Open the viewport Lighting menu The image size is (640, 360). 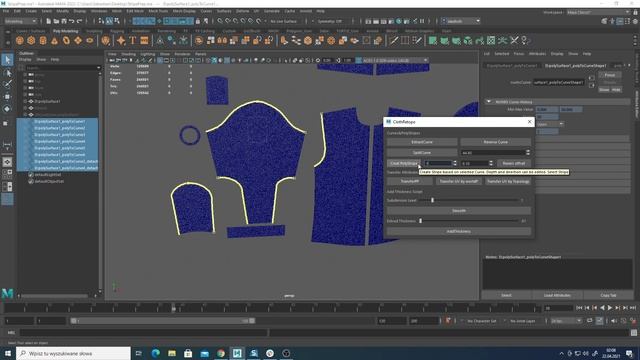click(148, 54)
